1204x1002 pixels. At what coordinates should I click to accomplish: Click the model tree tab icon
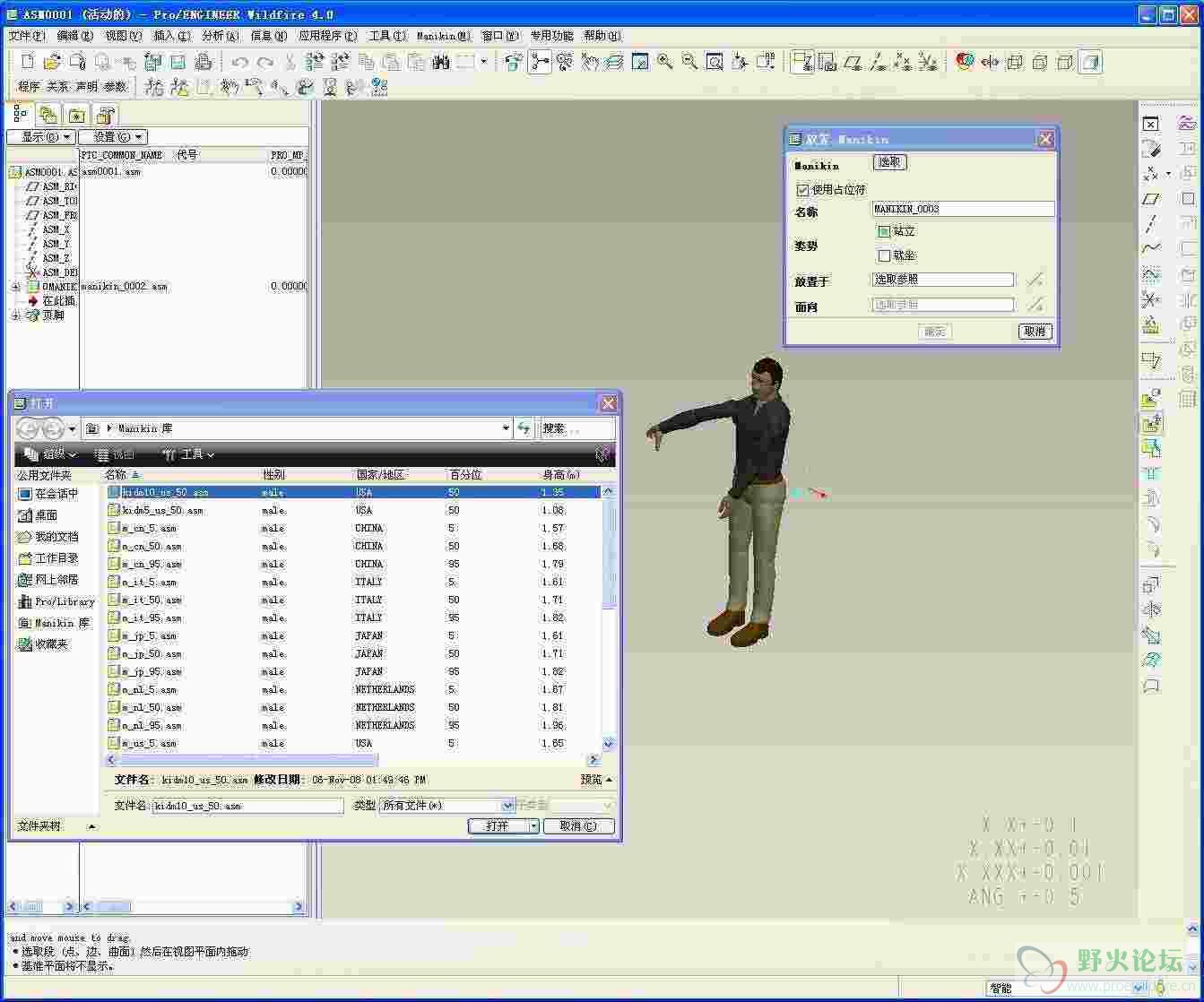pyautogui.click(x=21, y=114)
